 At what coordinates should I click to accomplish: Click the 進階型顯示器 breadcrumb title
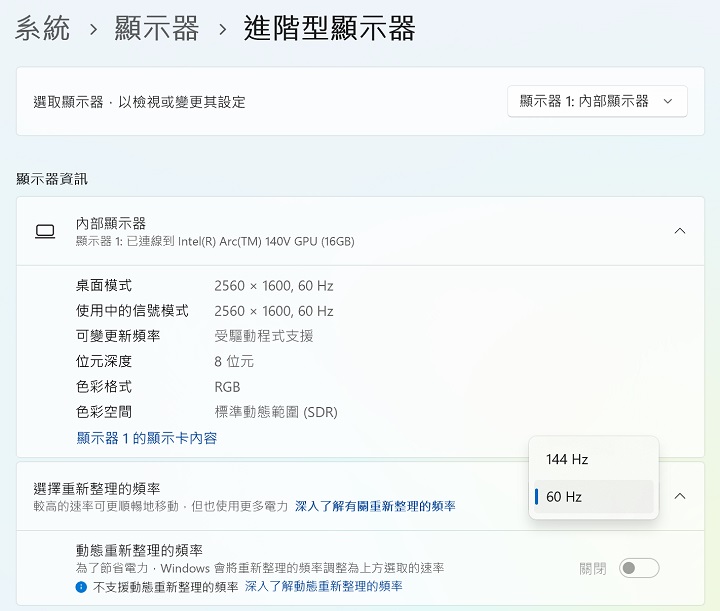point(329,28)
